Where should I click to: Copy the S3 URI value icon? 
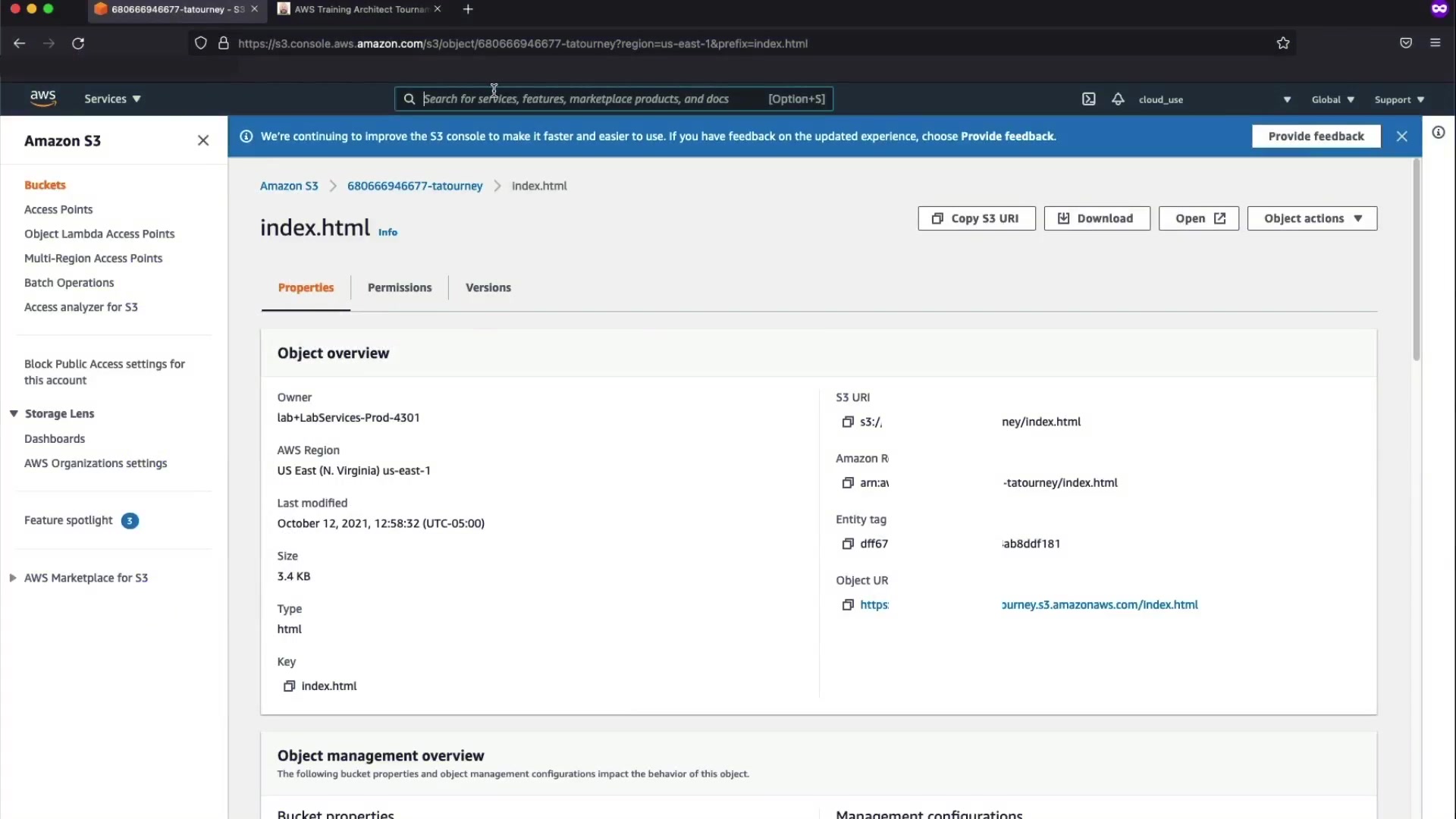pos(848,422)
